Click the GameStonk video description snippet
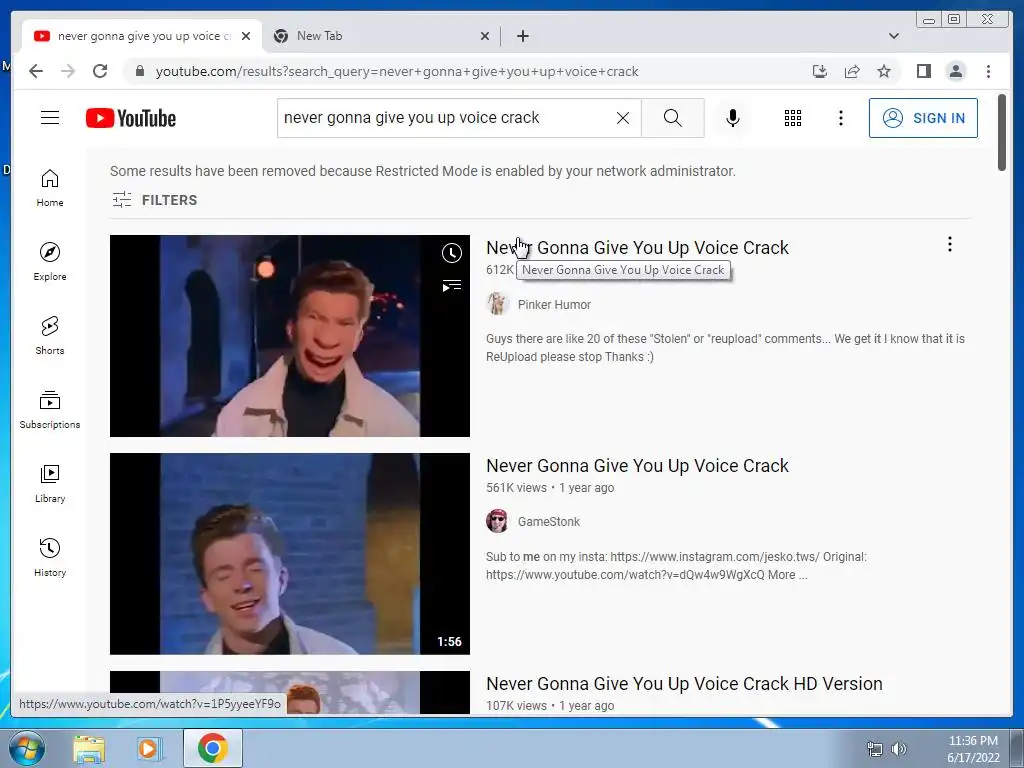Image resolution: width=1024 pixels, height=768 pixels. coord(676,566)
